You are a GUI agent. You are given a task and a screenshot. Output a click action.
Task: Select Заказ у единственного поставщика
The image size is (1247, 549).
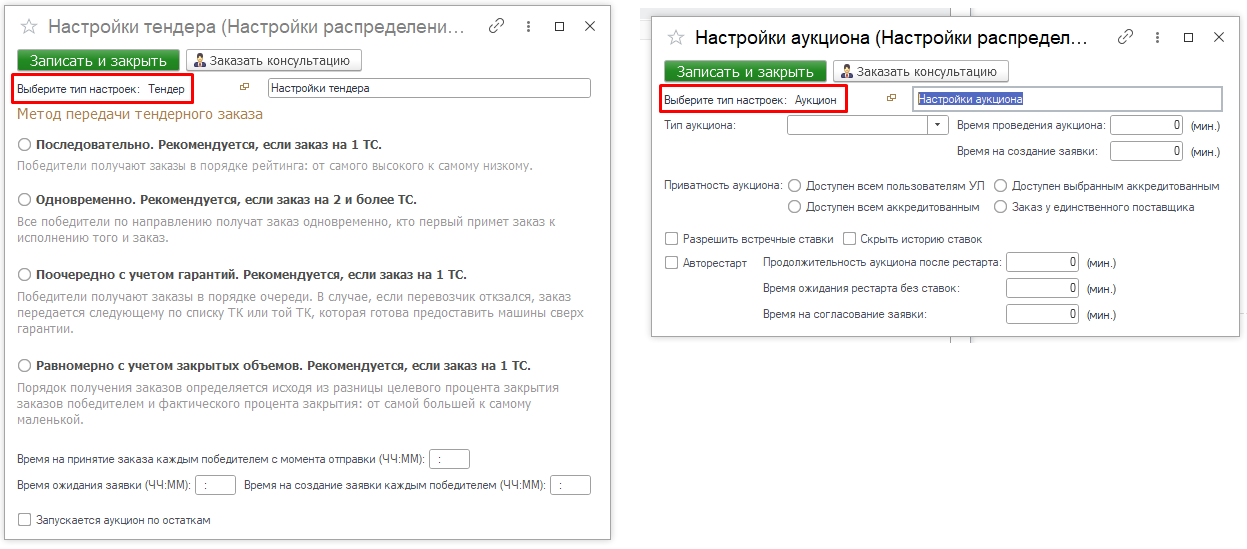click(x=1001, y=207)
